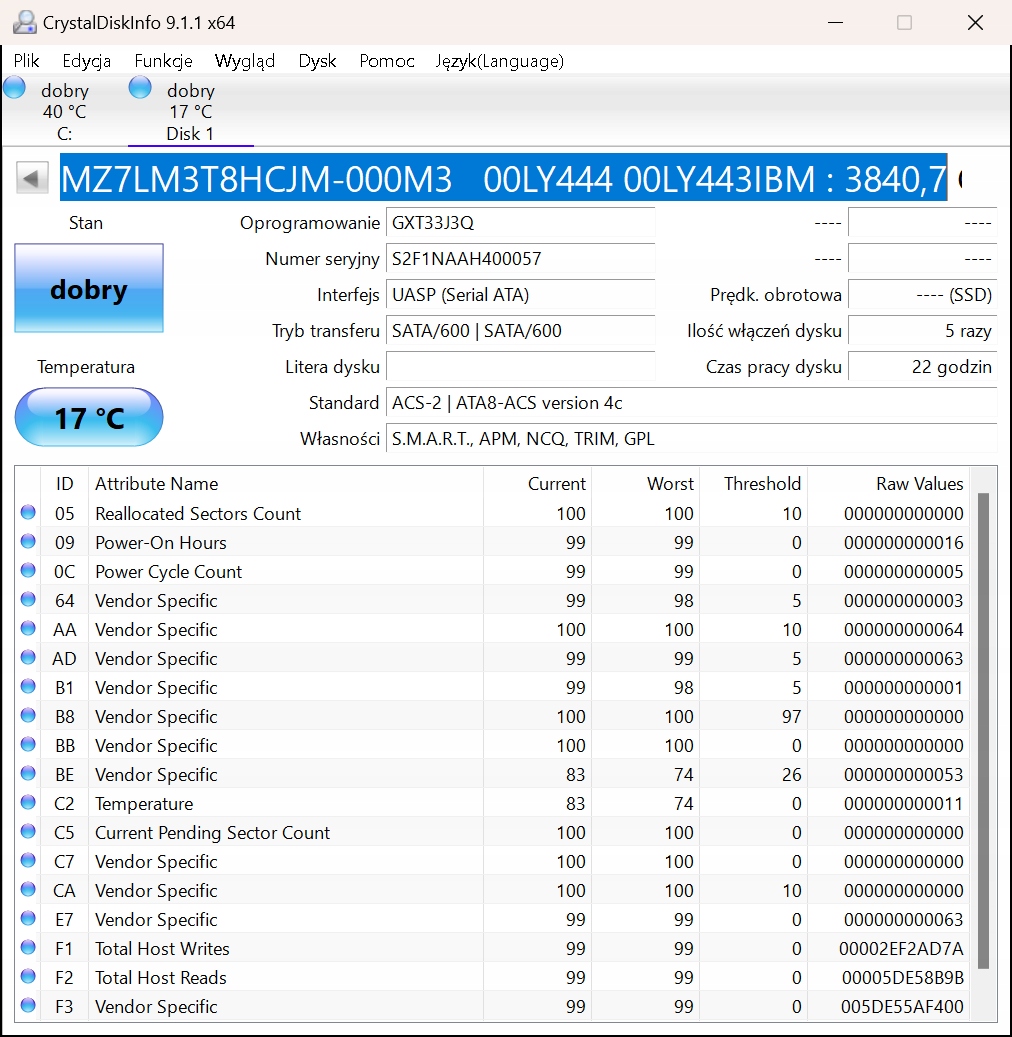
Task: Open the Funkcje menu
Action: [x=163, y=61]
